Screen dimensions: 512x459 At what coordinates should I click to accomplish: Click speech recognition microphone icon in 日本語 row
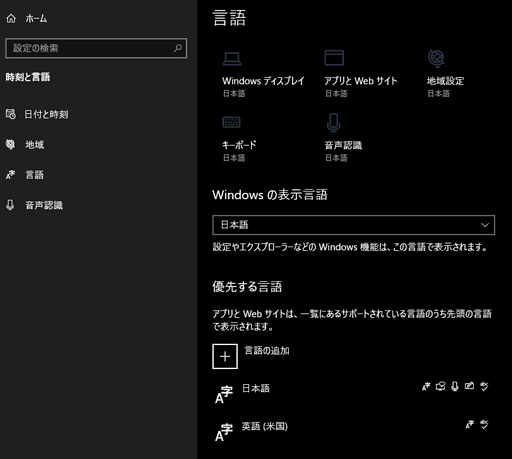[x=455, y=386]
